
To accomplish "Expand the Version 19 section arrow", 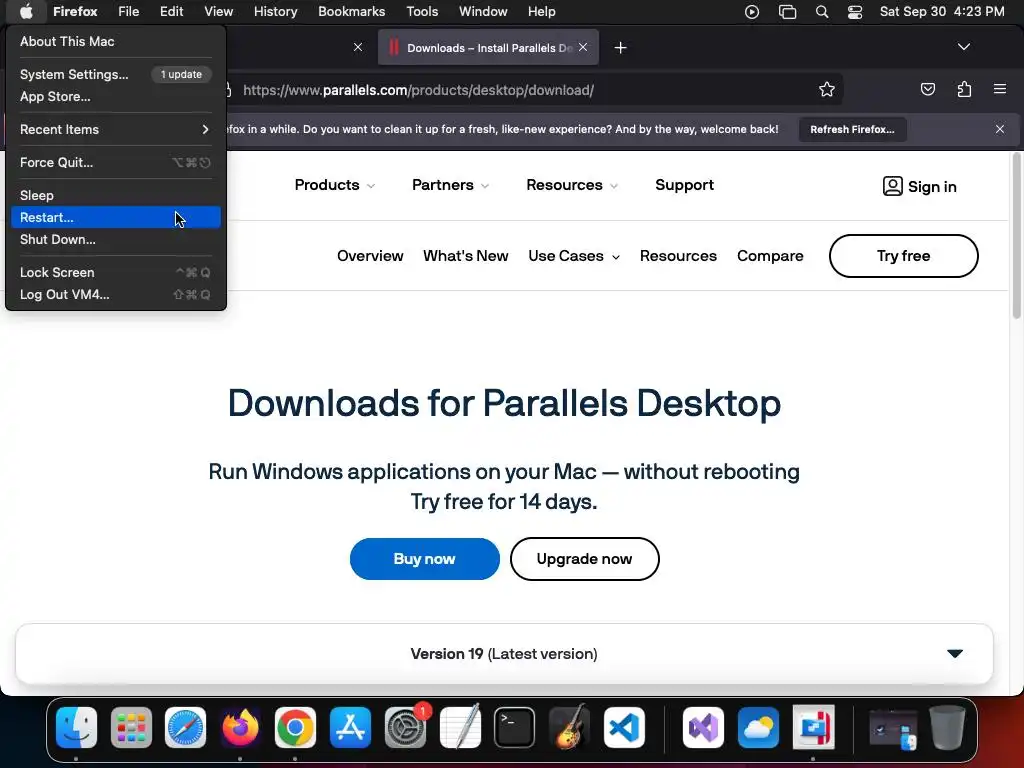I will pyautogui.click(x=955, y=654).
